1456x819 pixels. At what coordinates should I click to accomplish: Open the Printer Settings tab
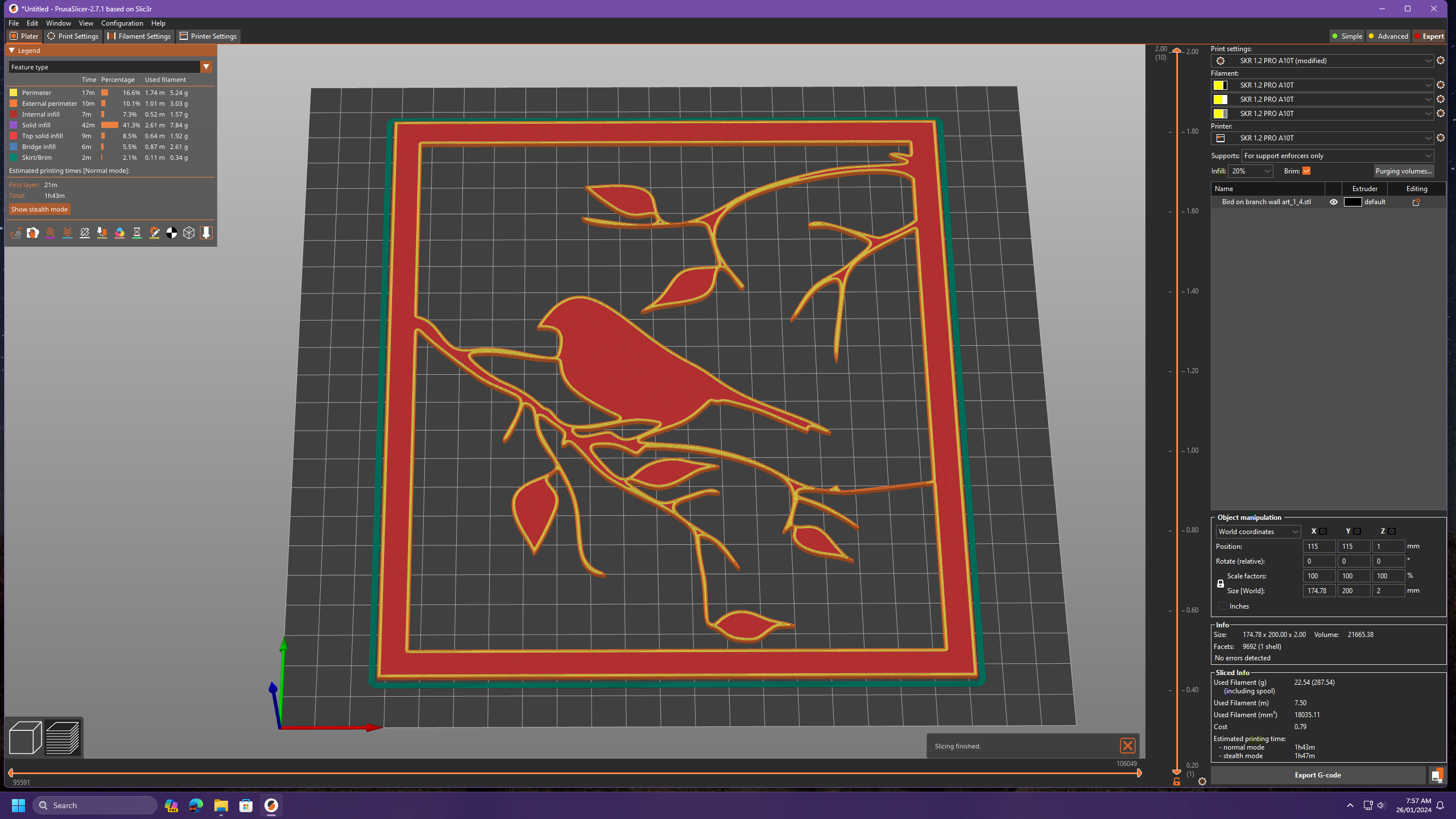pos(208,36)
